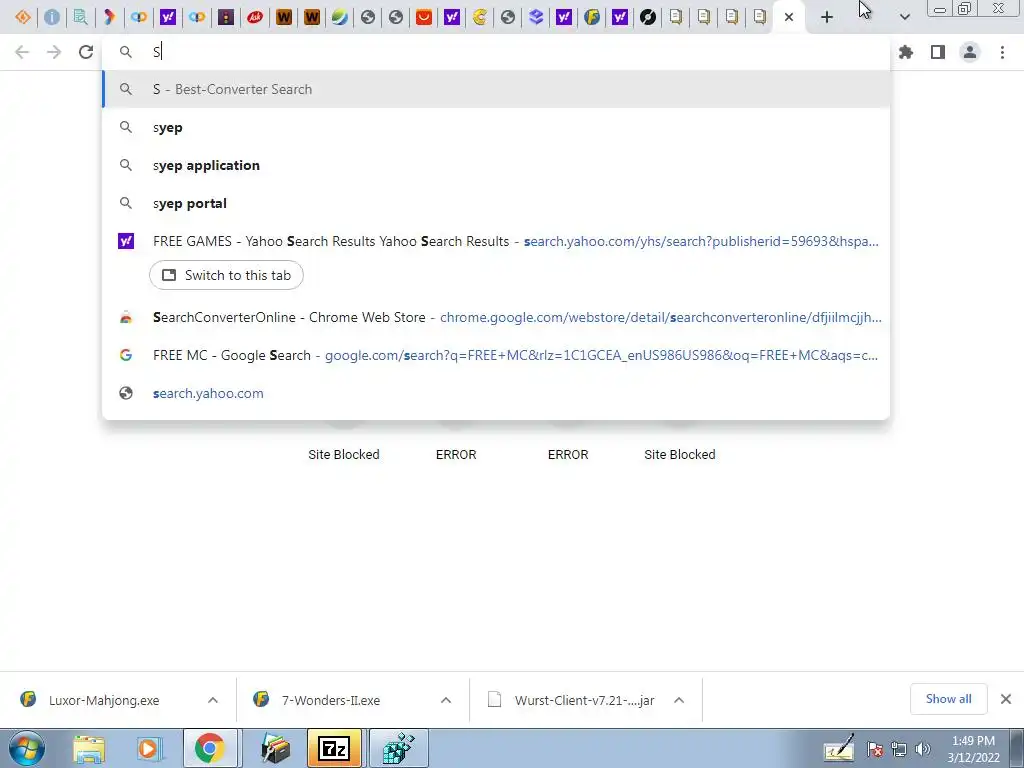
Task: Open the 7-Zip taskbar icon
Action: (334, 748)
